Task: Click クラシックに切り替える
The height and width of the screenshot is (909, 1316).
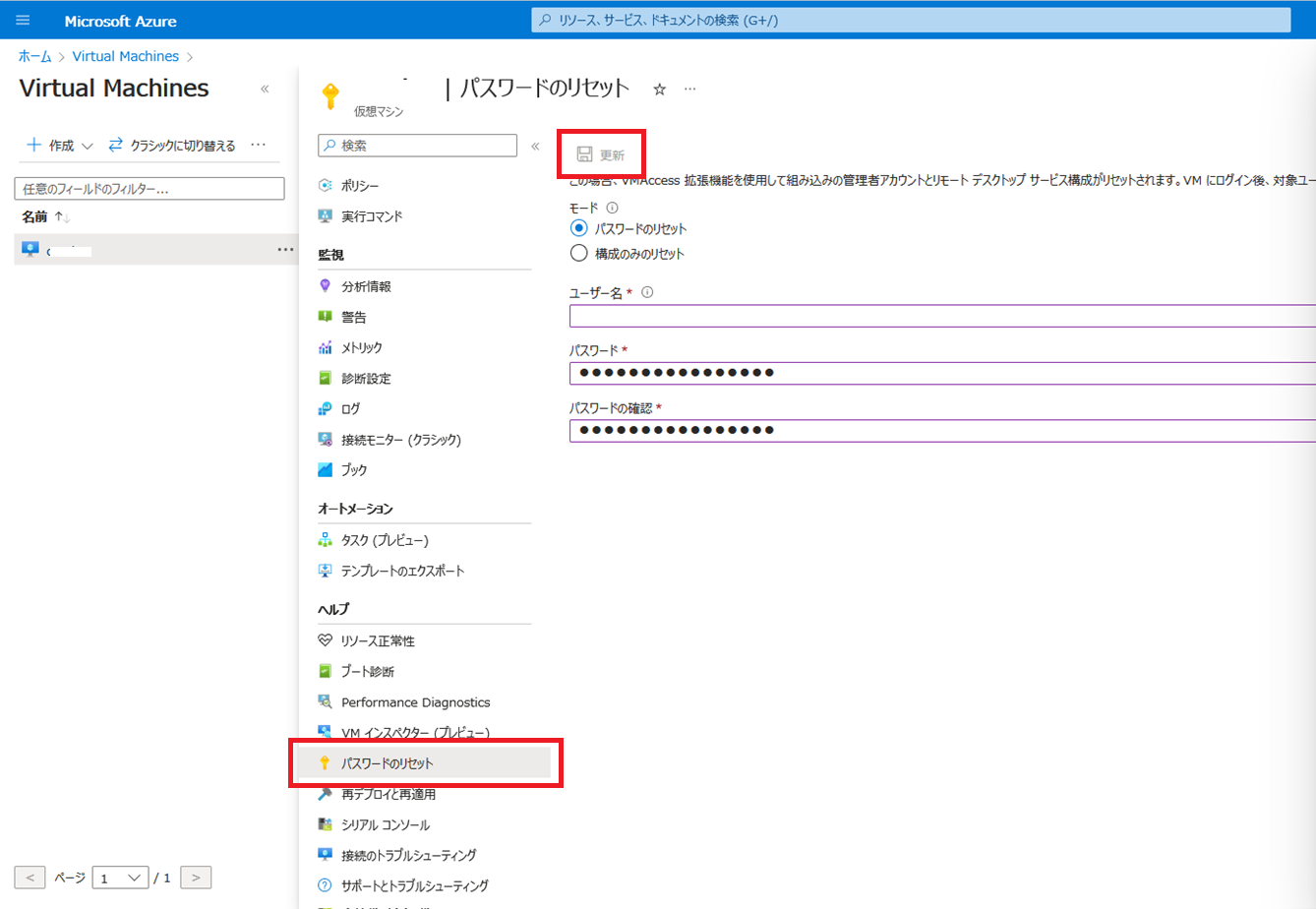Action: 172,146
